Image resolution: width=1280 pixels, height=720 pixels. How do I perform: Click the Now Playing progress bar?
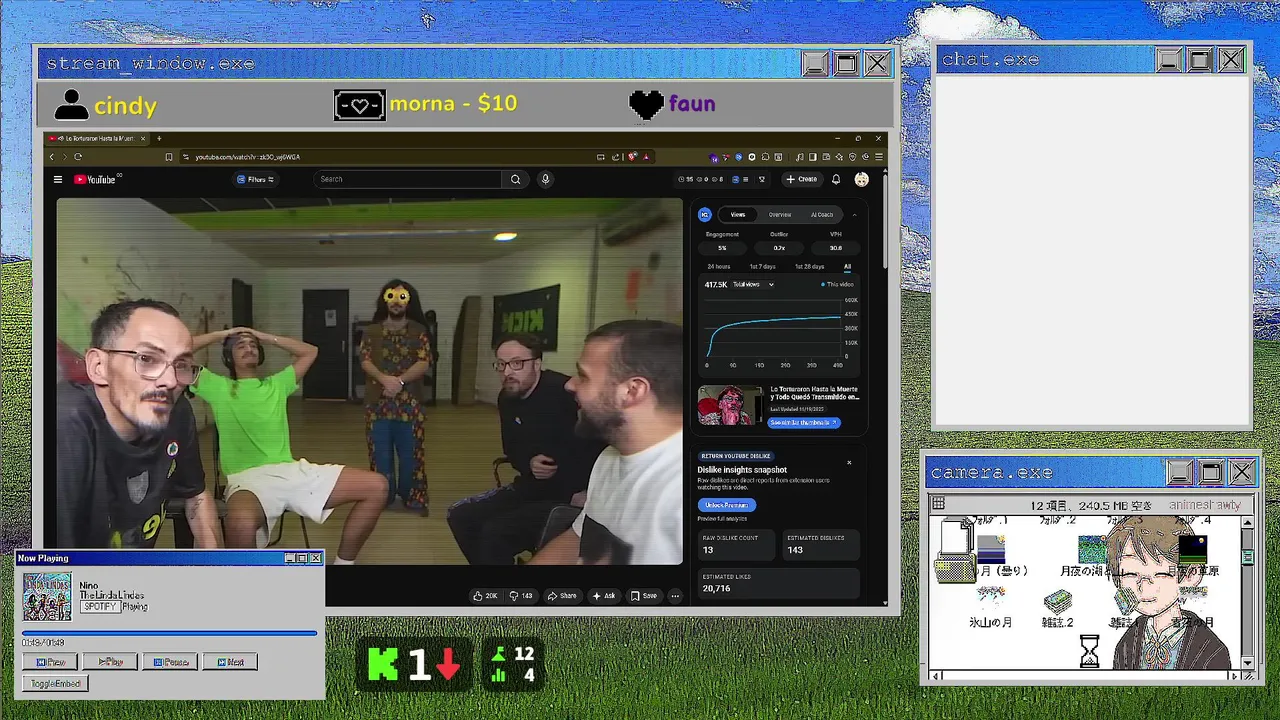[169, 633]
